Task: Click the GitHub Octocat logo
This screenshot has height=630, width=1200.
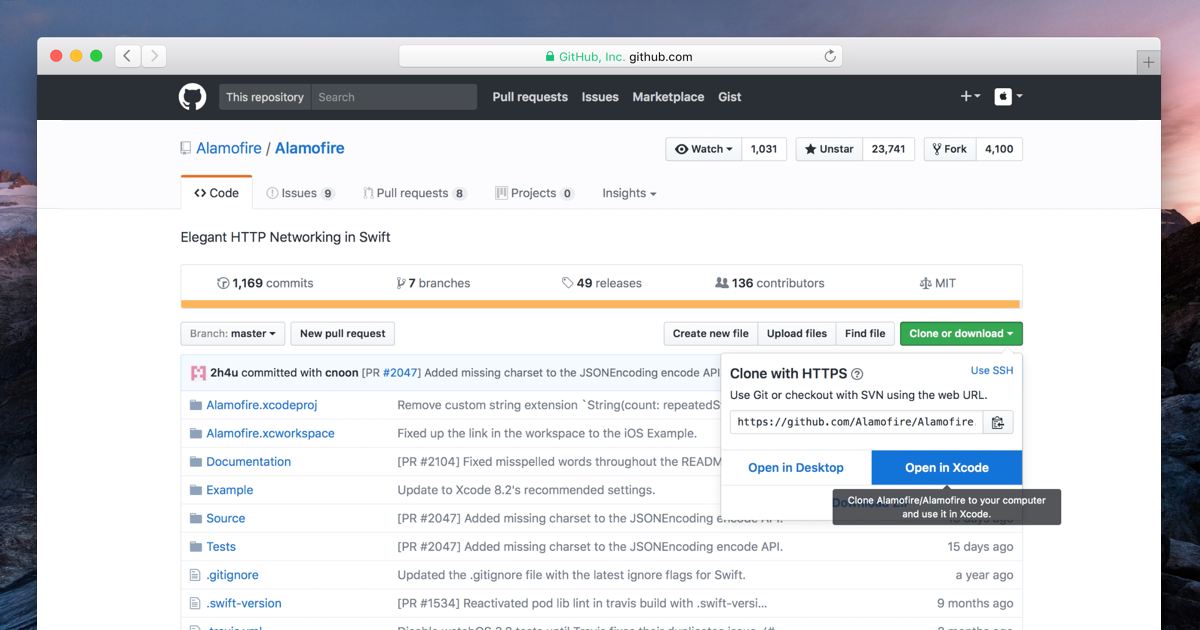Action: point(192,97)
